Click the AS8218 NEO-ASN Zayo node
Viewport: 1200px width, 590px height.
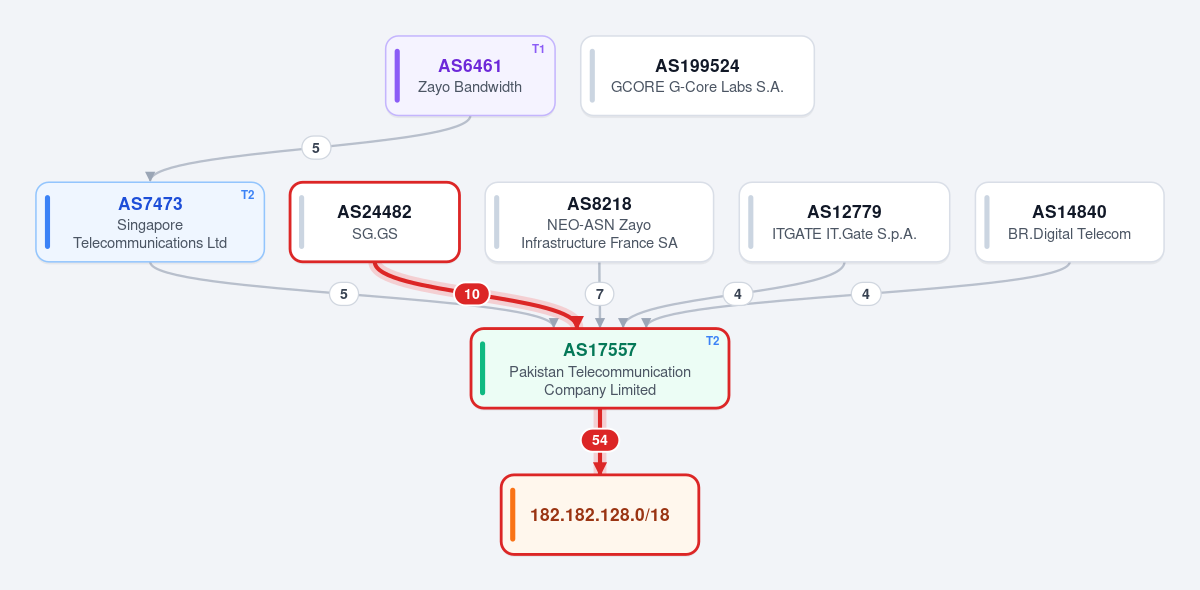tap(599, 222)
